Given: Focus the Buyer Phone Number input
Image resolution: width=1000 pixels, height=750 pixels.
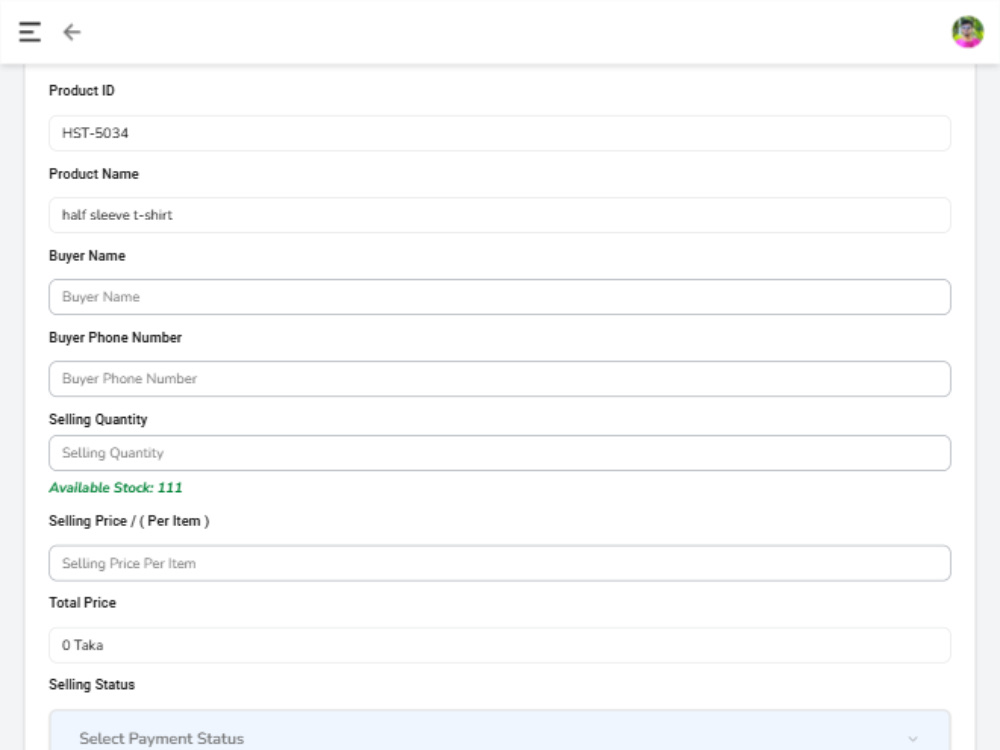Looking at the screenshot, I should pos(499,379).
